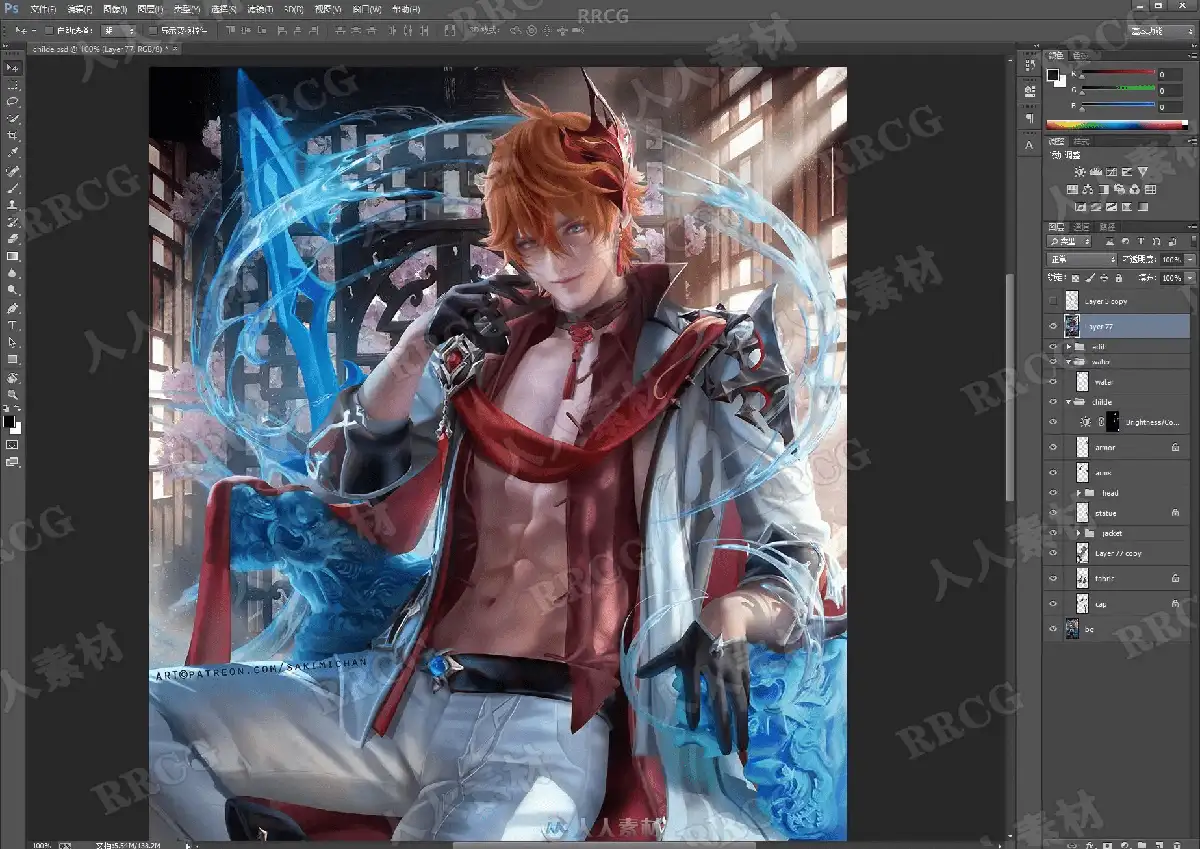Image resolution: width=1200 pixels, height=849 pixels.
Task: Enable the show transform controls checkbox
Action: click(152, 31)
